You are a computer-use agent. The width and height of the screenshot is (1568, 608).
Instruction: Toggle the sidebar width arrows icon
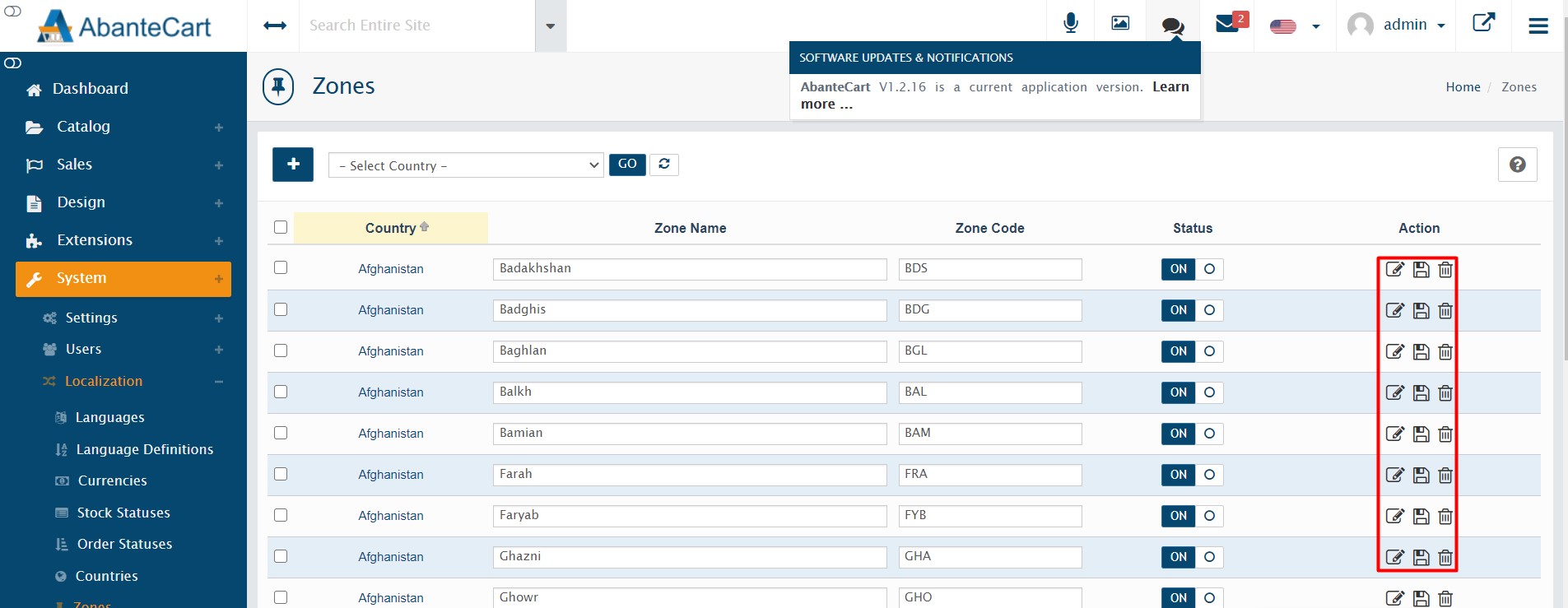pyautogui.click(x=275, y=26)
